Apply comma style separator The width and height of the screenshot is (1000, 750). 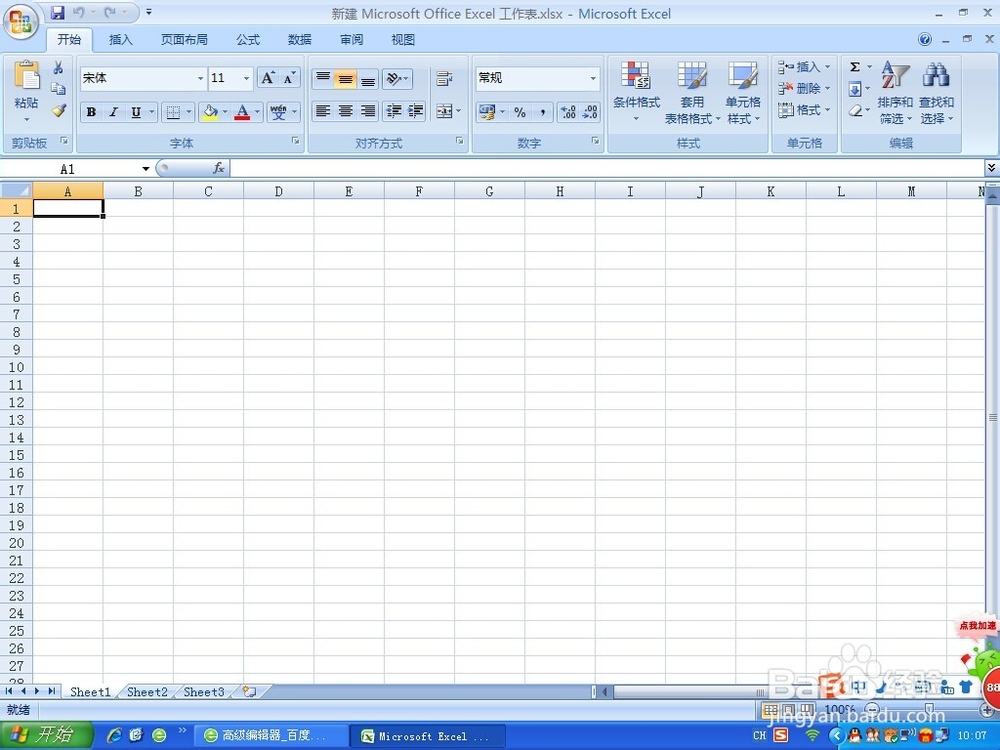pos(542,112)
